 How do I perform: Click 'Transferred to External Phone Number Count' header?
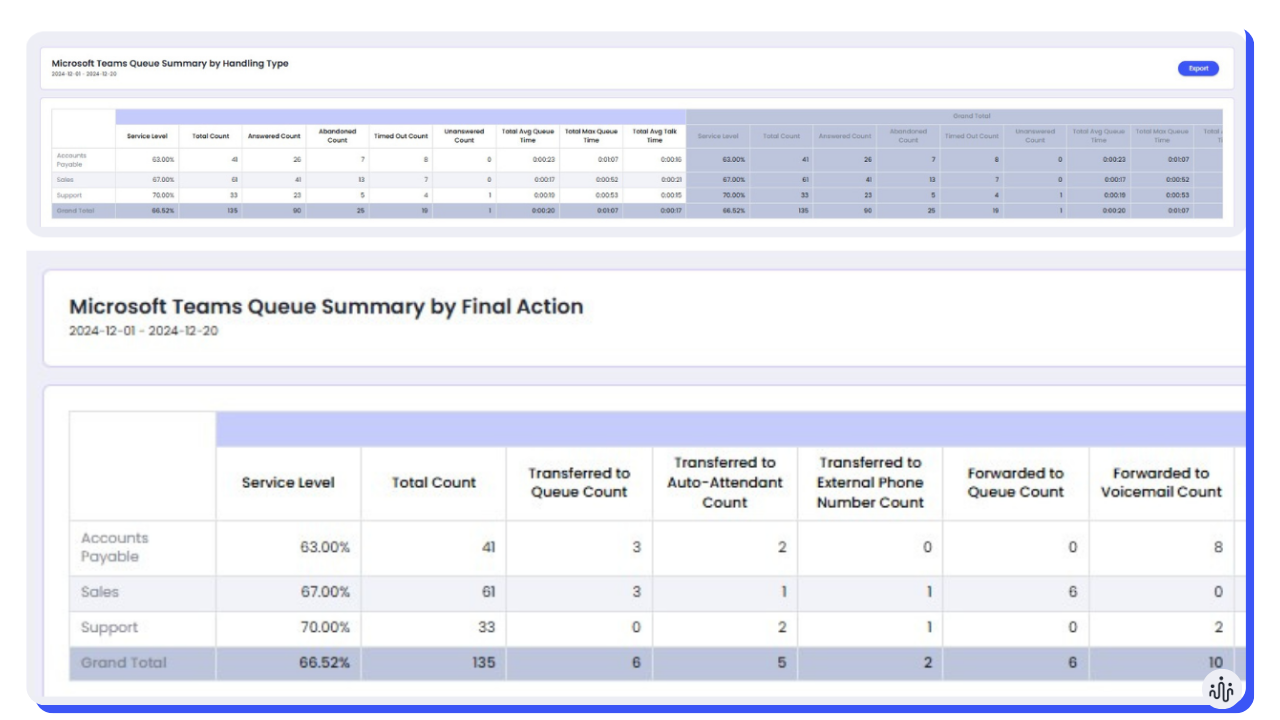(870, 483)
